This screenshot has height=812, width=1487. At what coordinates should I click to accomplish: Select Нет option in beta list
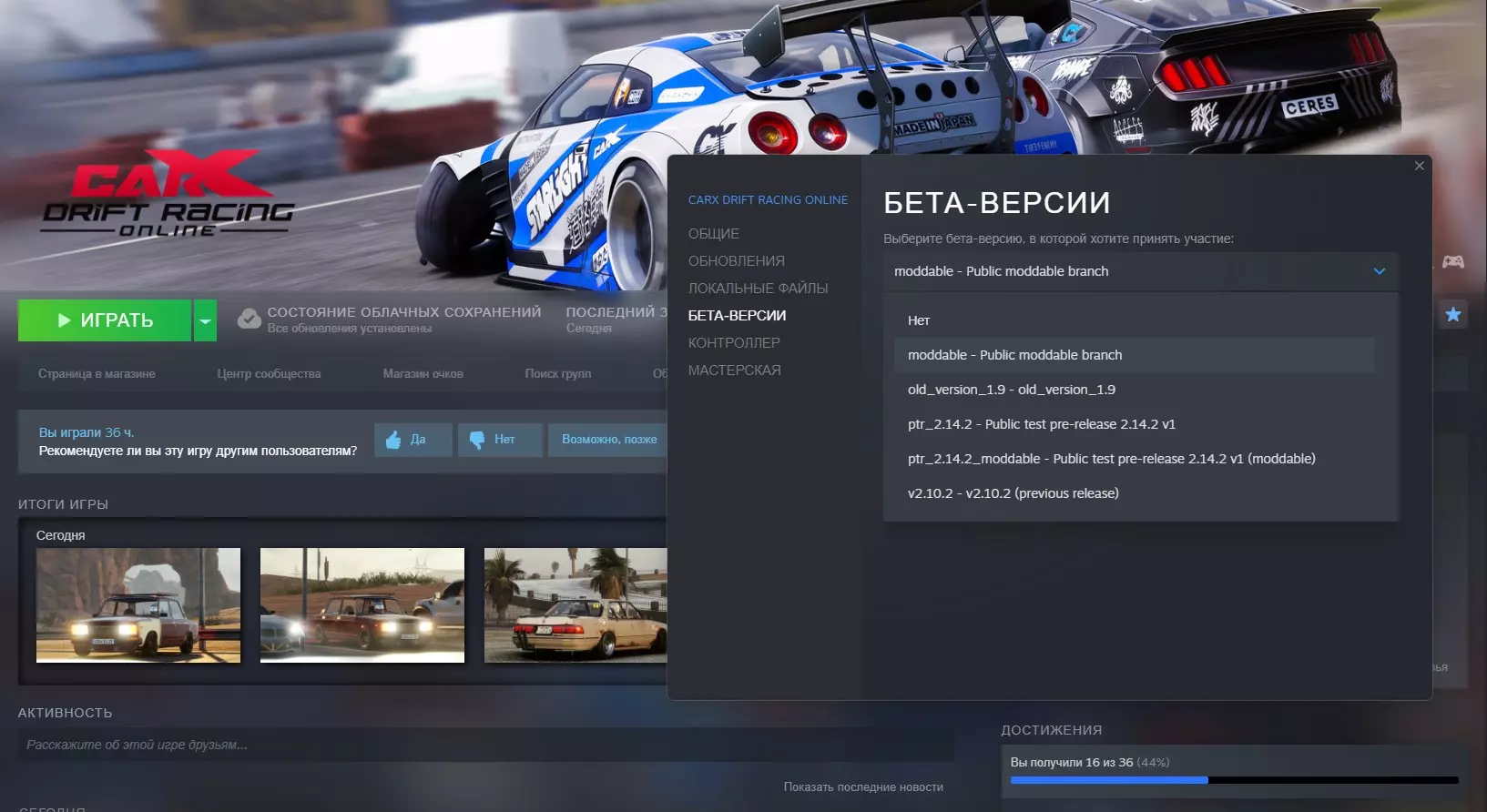coord(919,320)
